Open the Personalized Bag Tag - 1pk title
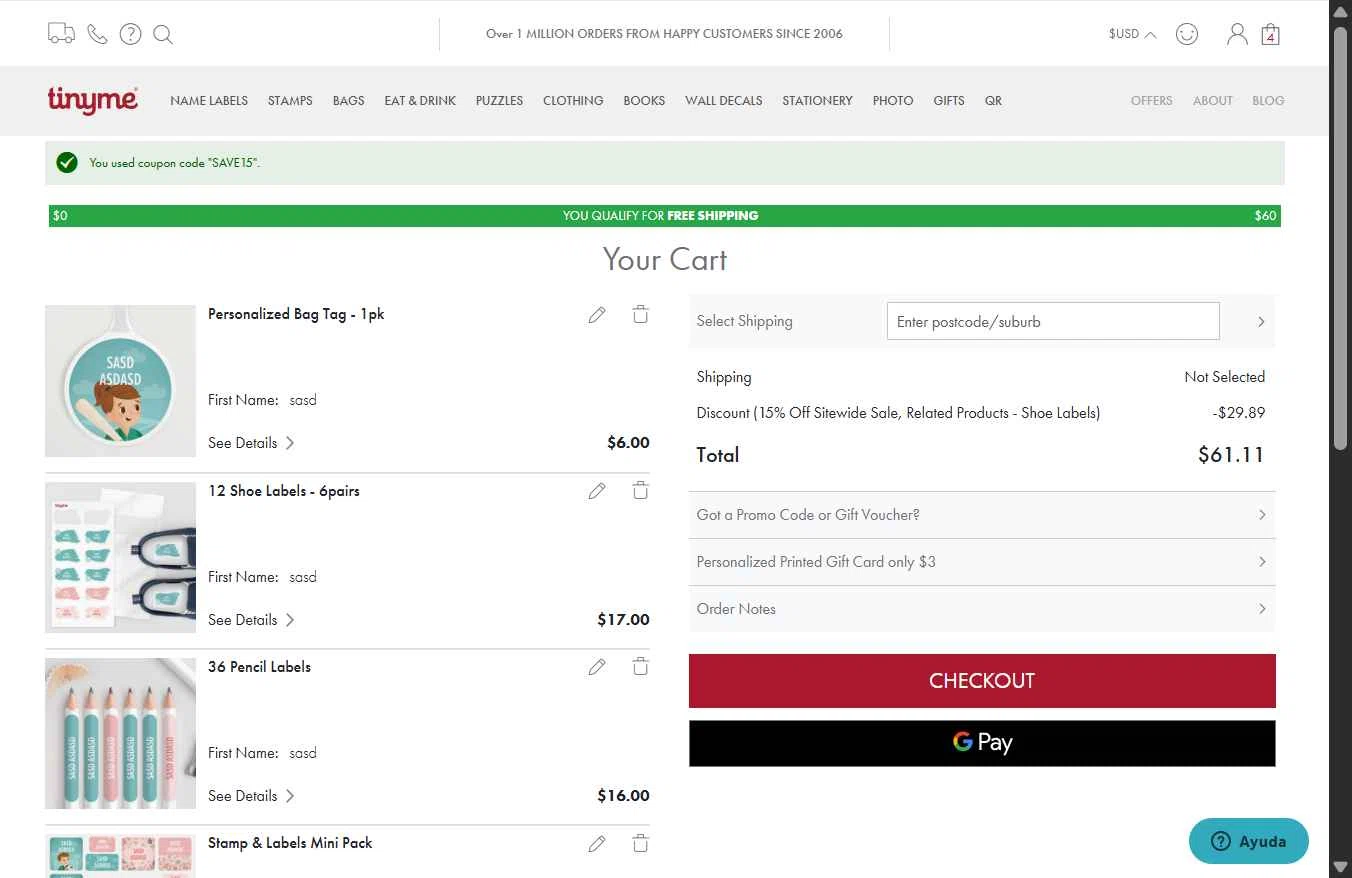This screenshot has width=1352, height=878. pos(296,314)
